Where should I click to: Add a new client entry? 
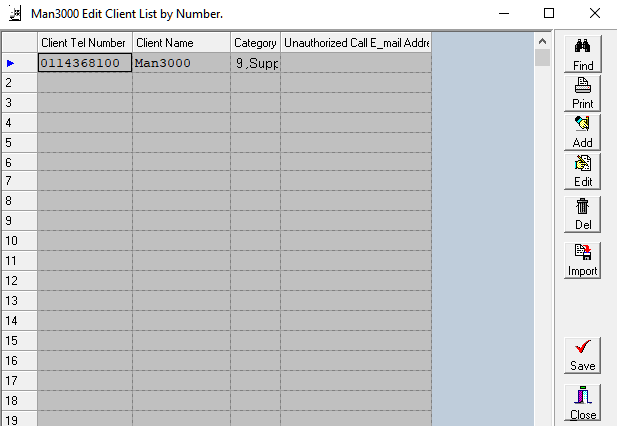coord(583,132)
